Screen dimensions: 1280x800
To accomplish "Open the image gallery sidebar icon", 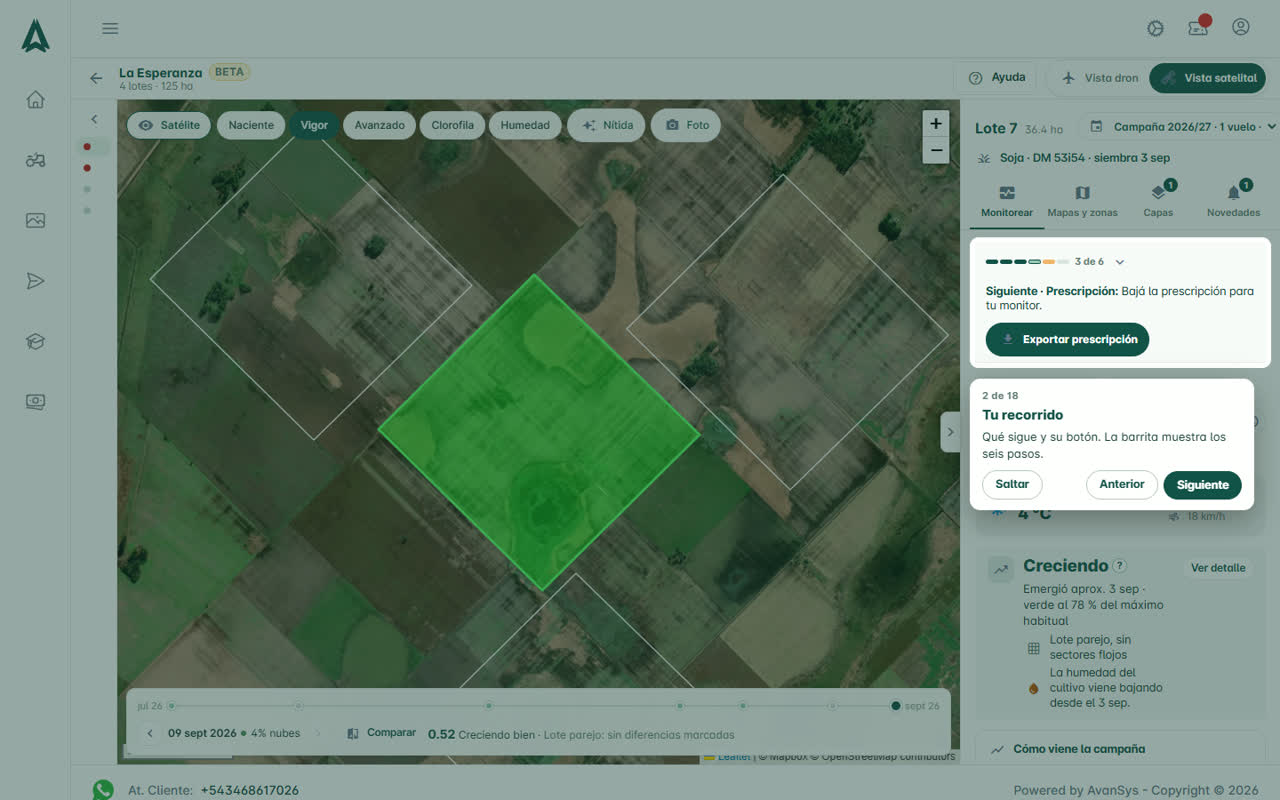I will (x=35, y=220).
